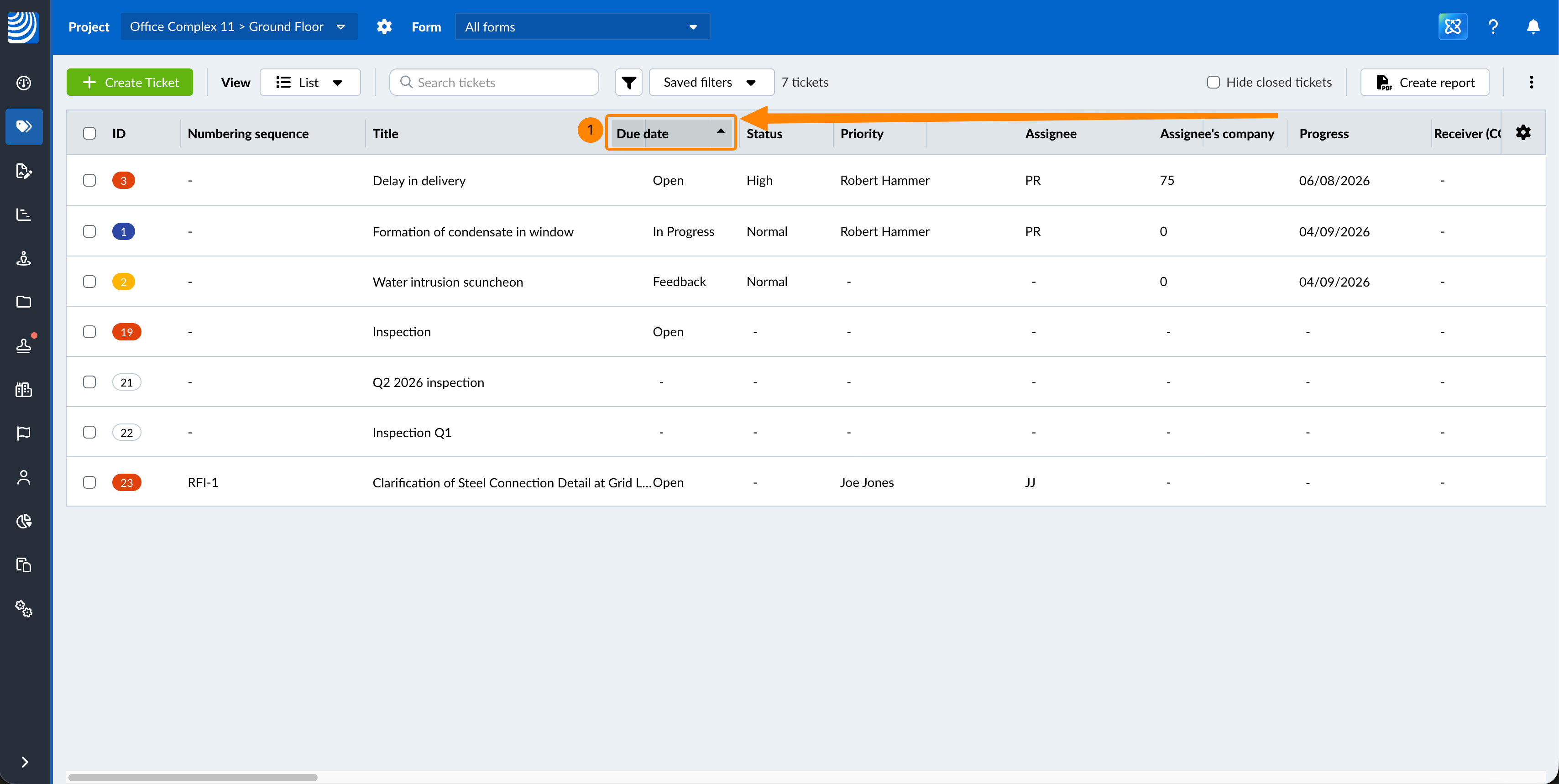Open table column settings gear icon
This screenshot has width=1559, height=784.
click(x=1523, y=132)
